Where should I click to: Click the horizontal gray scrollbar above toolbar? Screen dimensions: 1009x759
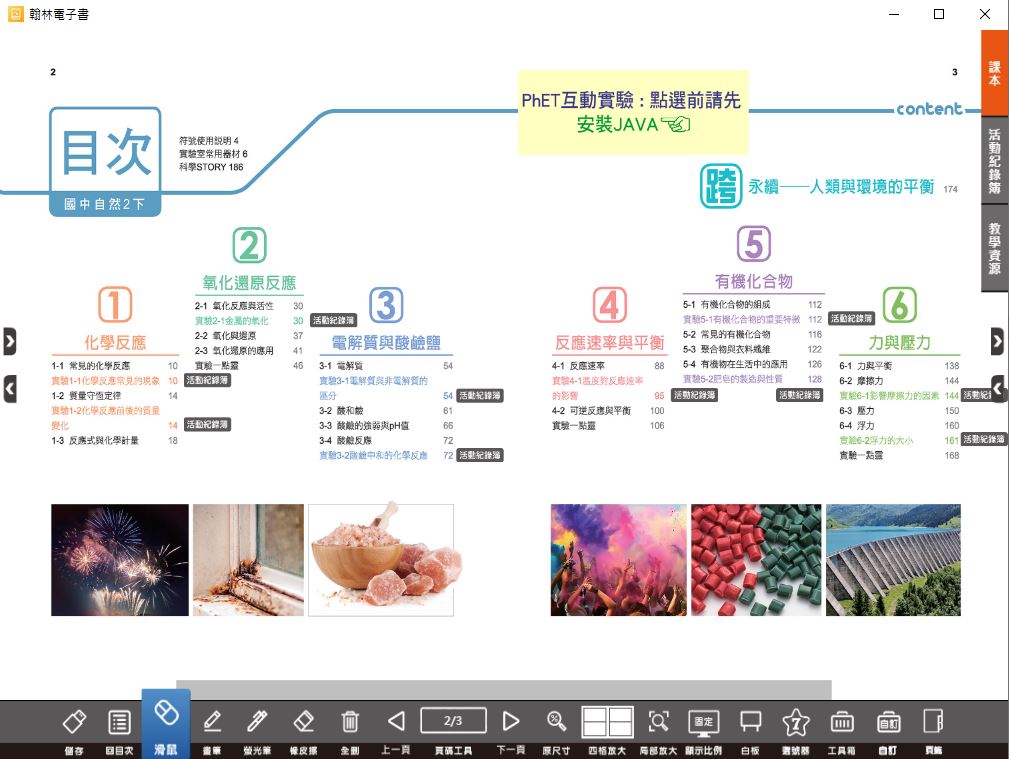tap(504, 689)
